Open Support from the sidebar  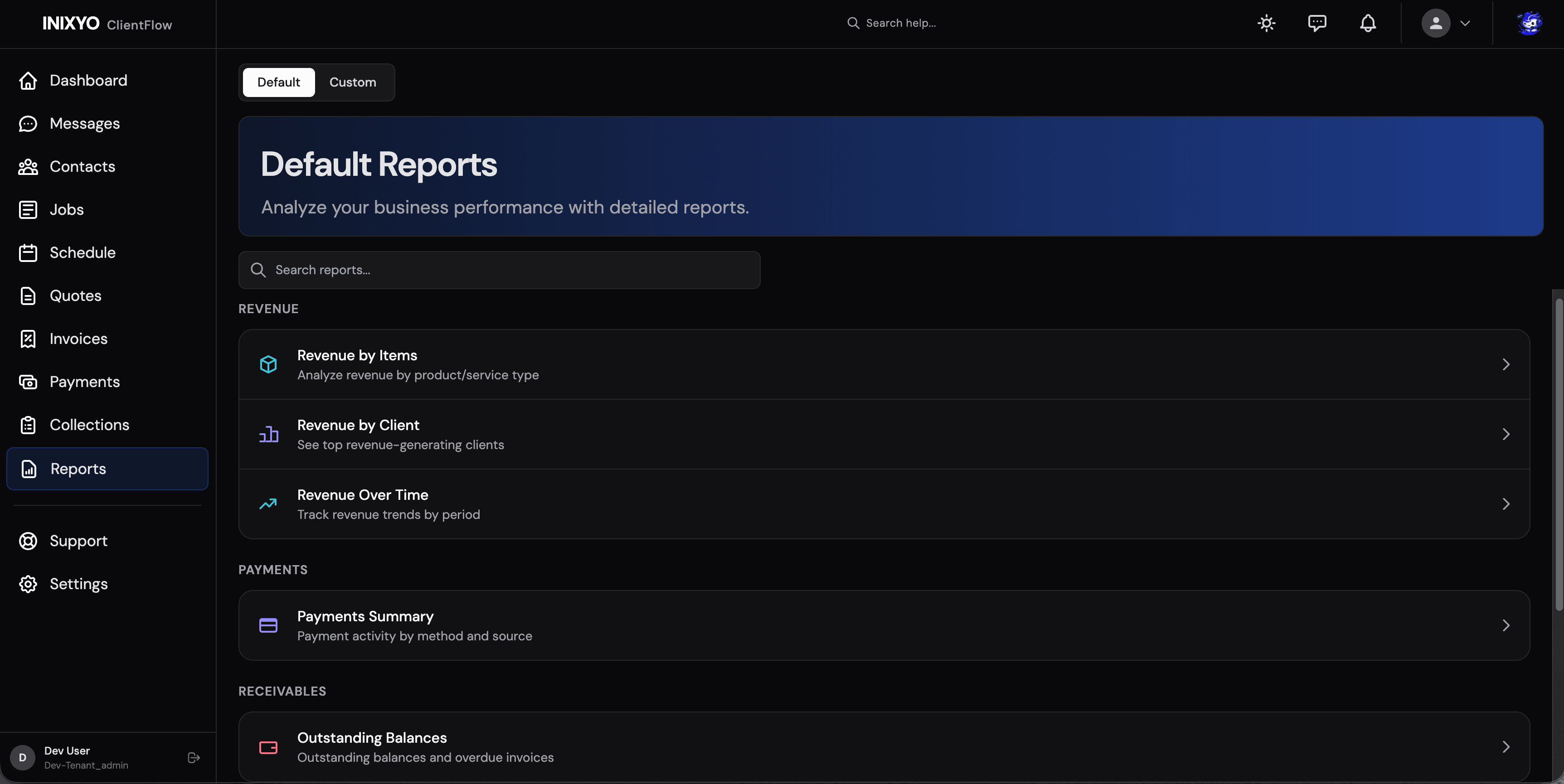tap(78, 541)
